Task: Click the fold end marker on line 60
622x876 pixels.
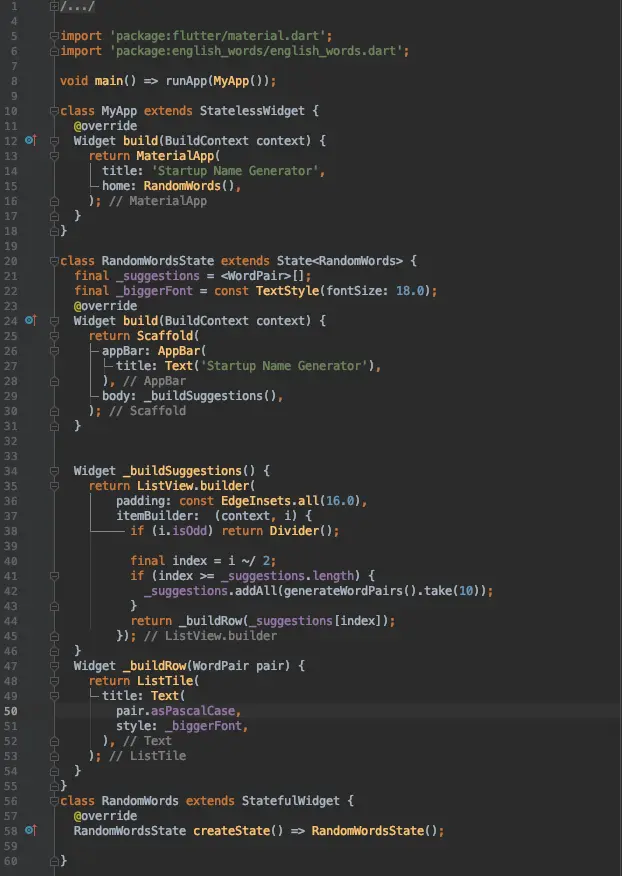Action: pos(54,861)
